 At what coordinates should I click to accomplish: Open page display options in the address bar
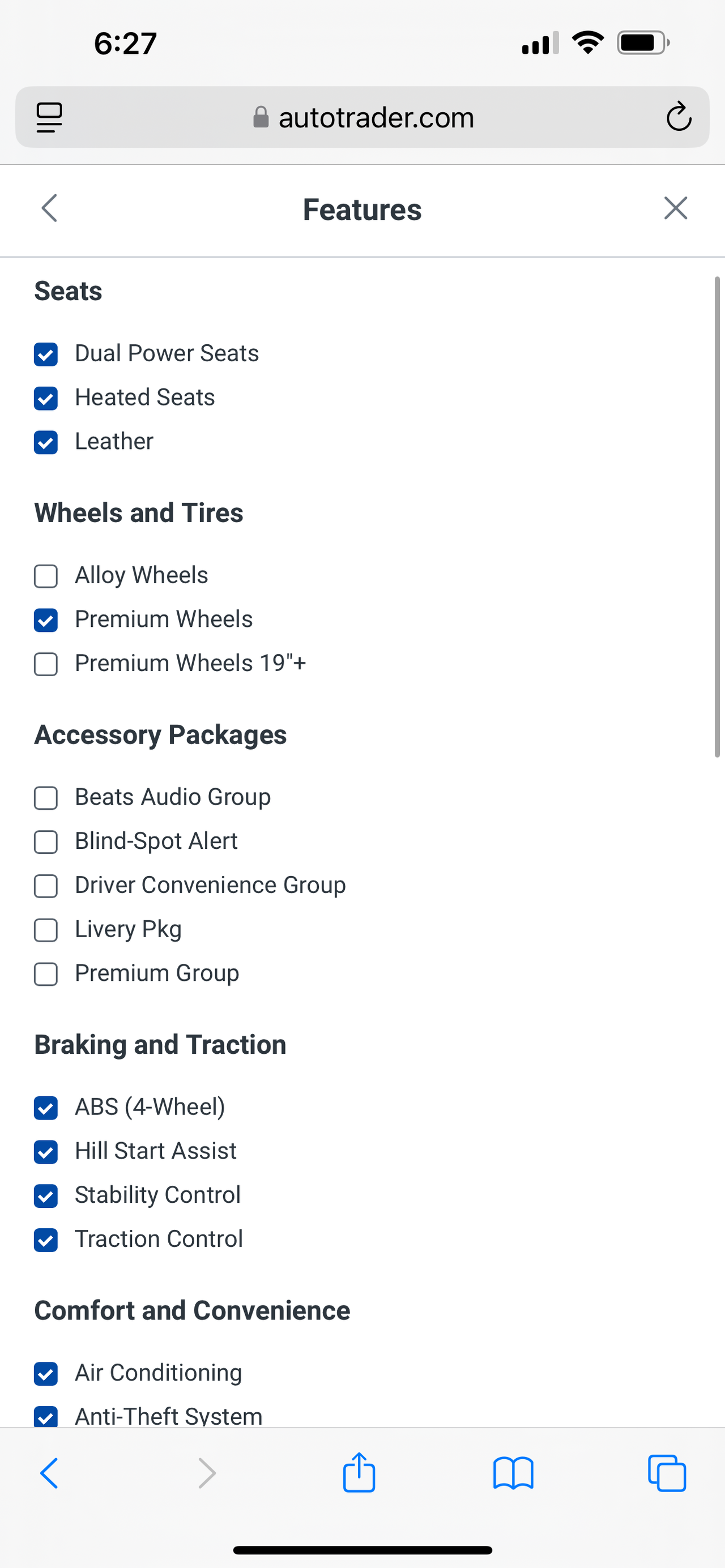49,117
